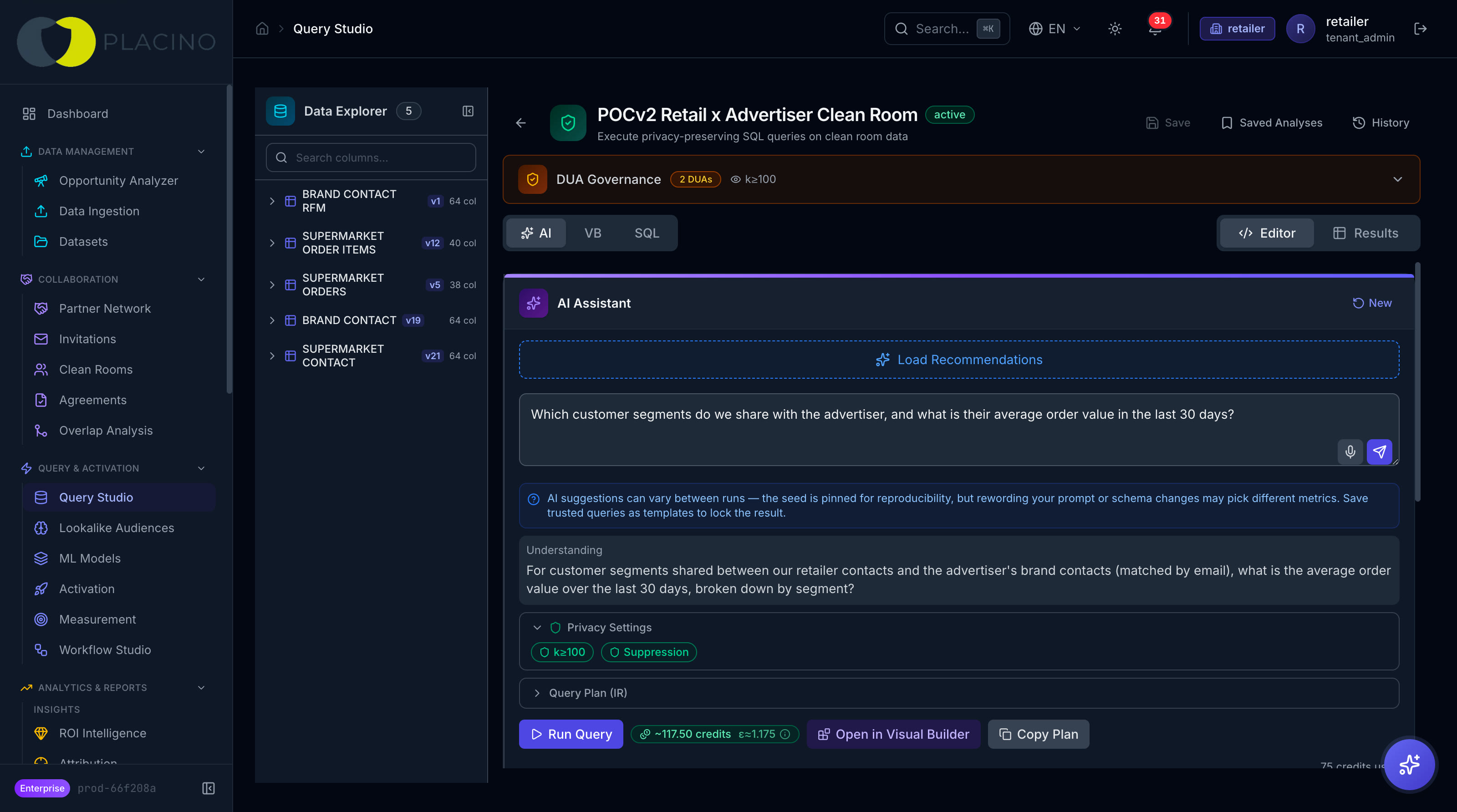Collapse the Analytics & Reports section

201,688
